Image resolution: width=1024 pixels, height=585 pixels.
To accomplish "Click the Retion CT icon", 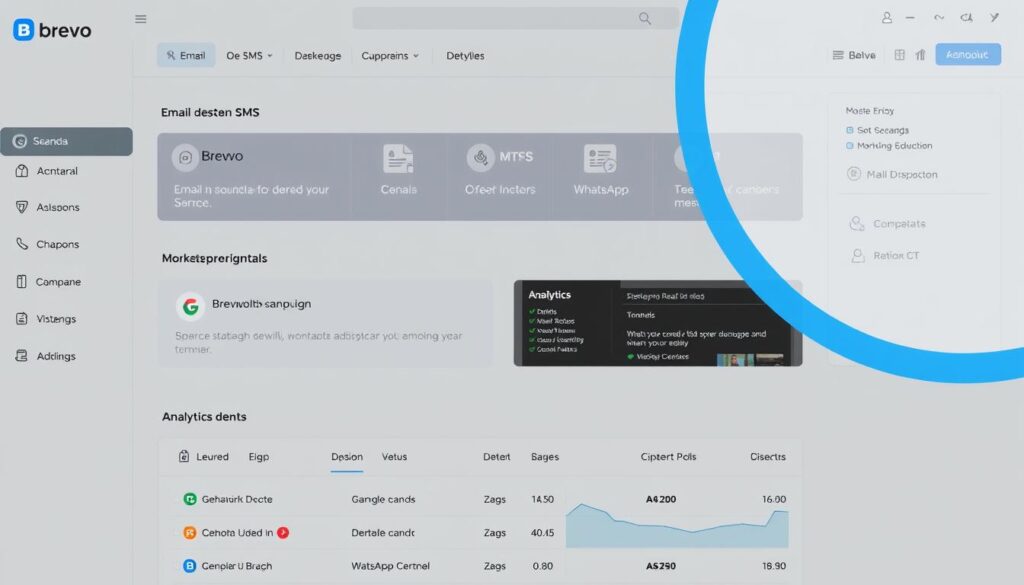I will pos(857,255).
